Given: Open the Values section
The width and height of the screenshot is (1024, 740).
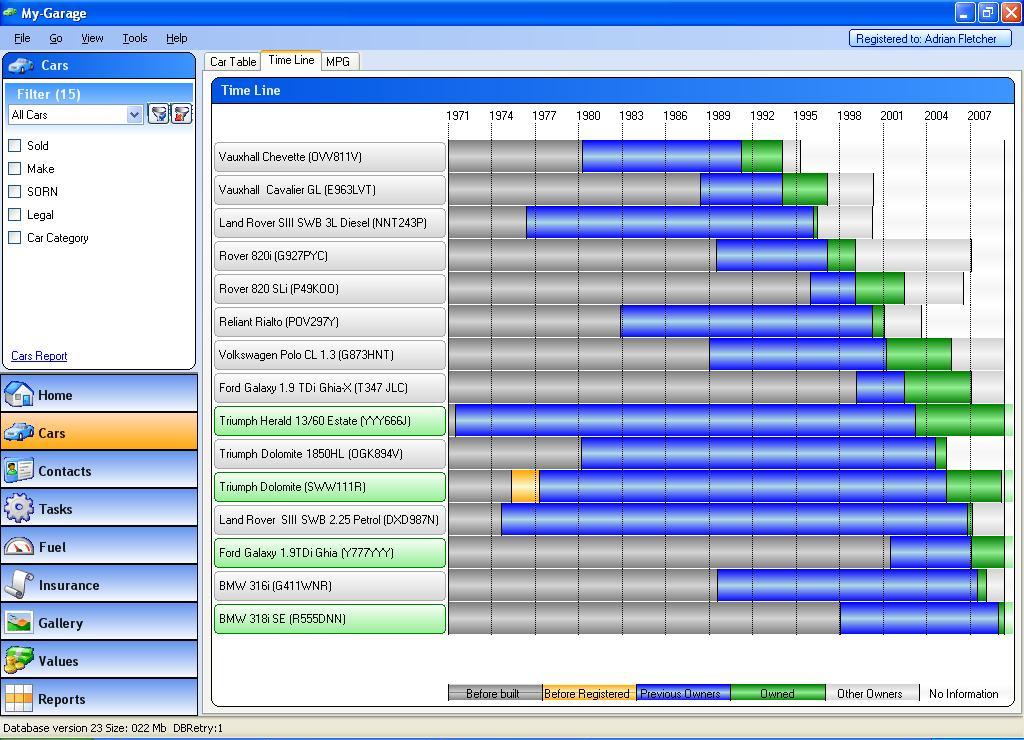Looking at the screenshot, I should (x=99, y=661).
